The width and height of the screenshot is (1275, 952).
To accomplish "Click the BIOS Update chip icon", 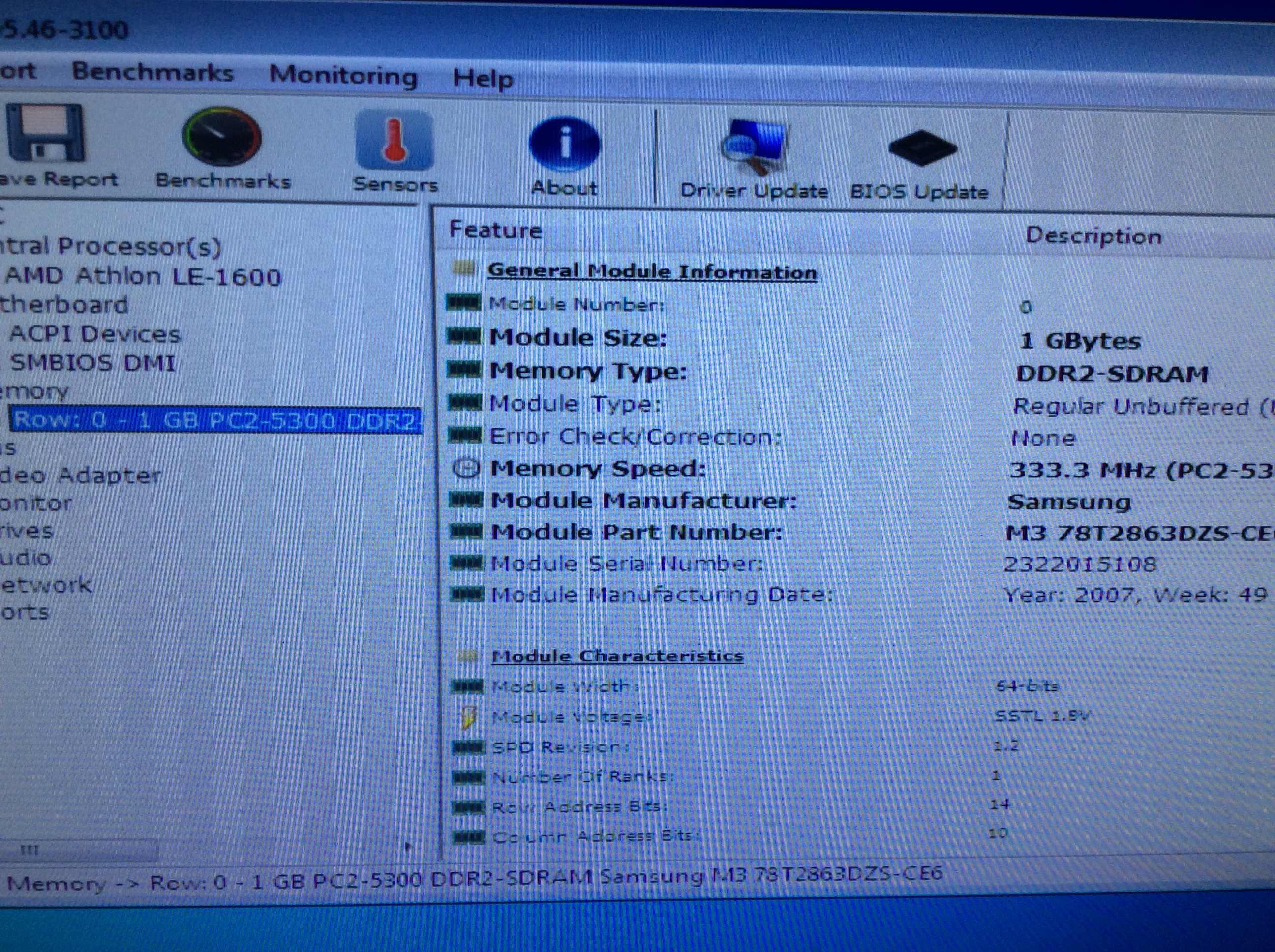I will tap(922, 149).
